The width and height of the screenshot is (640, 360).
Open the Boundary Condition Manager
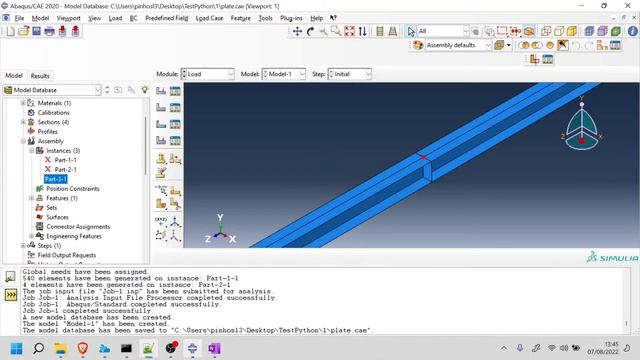(x=175, y=107)
